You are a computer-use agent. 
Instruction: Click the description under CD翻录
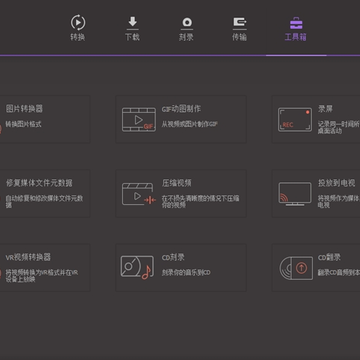[339, 273]
